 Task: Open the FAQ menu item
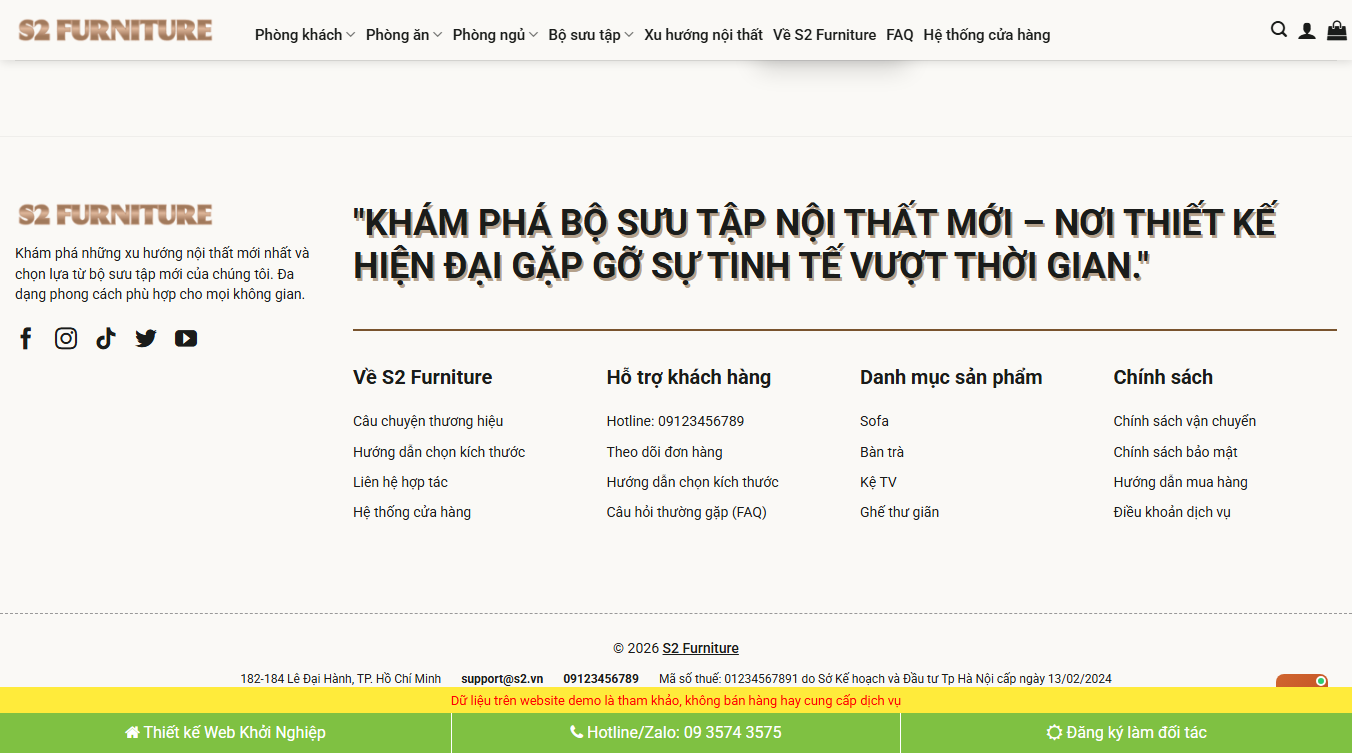(x=900, y=34)
